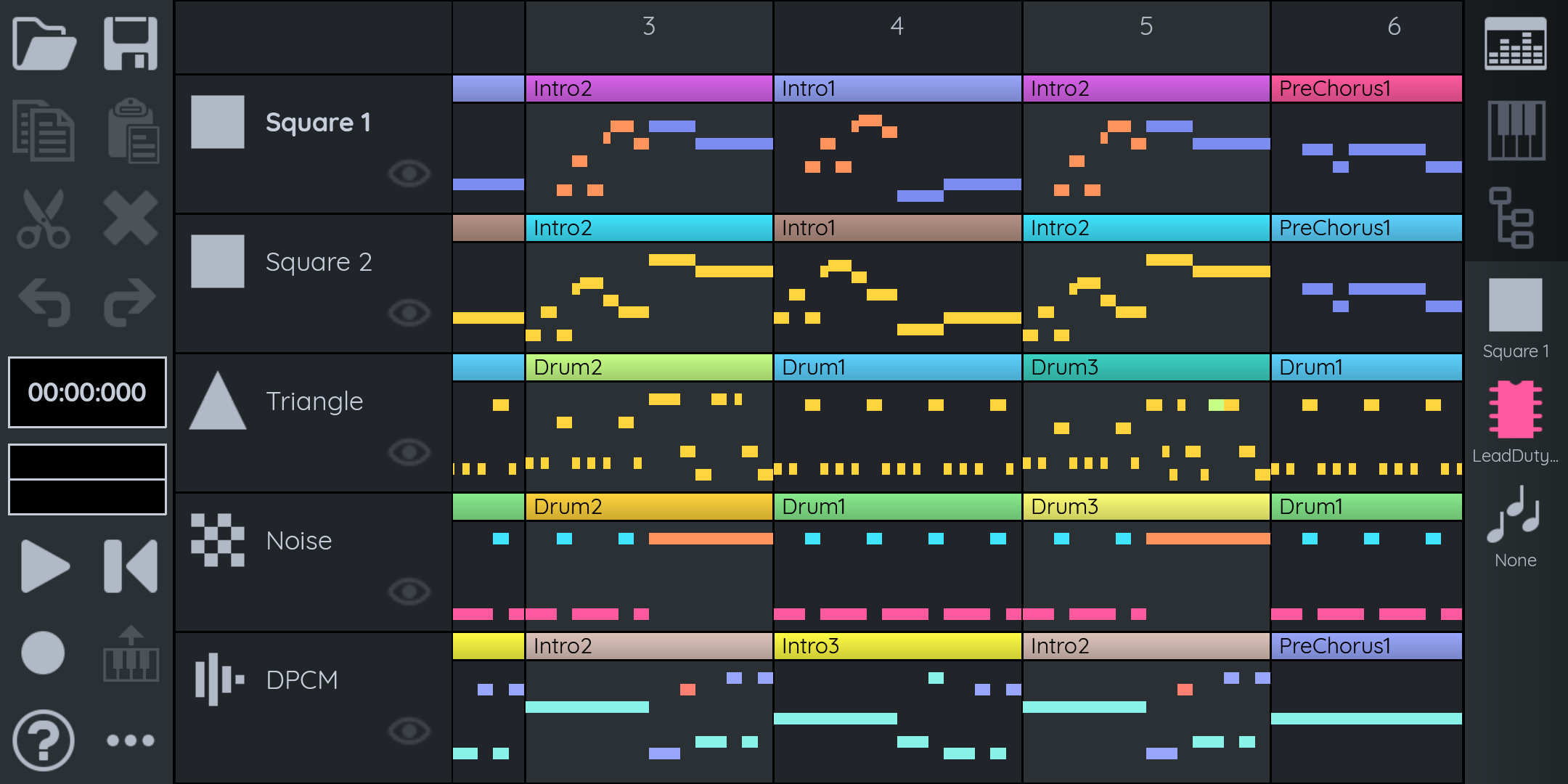Click the redo arrow icon

coord(131,301)
